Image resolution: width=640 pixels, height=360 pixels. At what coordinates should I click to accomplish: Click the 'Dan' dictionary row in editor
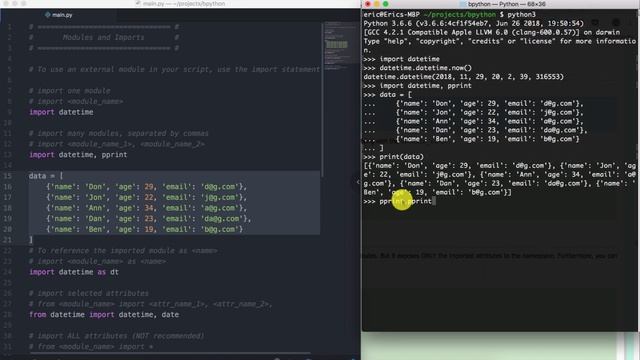click(x=149, y=218)
